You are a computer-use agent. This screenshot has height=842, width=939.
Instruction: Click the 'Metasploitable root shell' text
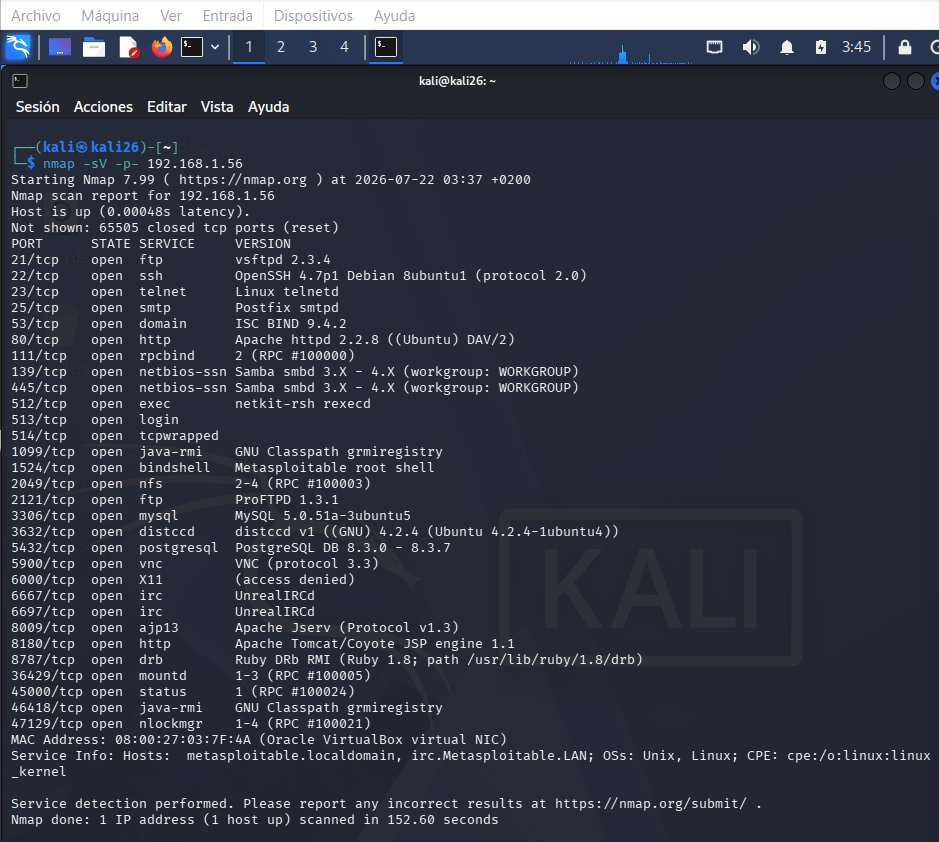tap(334, 468)
